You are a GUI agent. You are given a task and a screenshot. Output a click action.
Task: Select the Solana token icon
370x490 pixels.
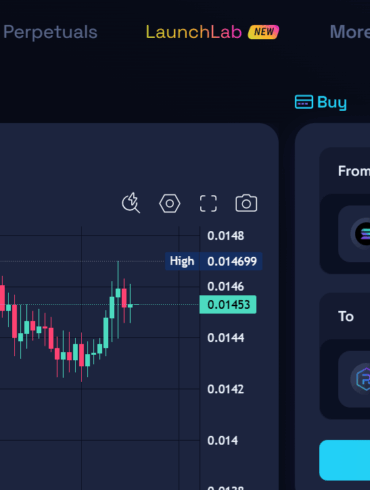(362, 234)
